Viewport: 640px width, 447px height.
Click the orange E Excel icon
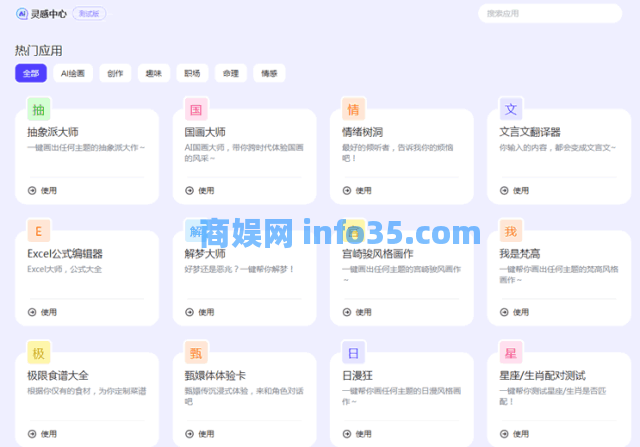point(39,231)
